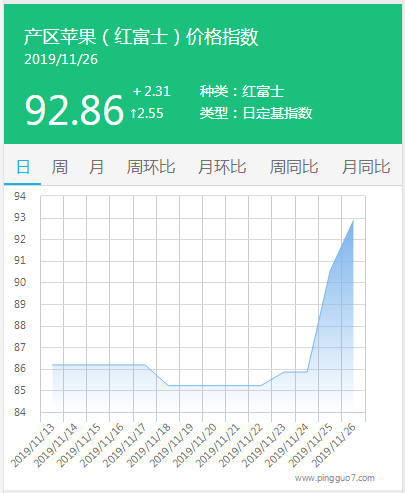Click the ↑2.55 percentage change
405x493 pixels.
[147, 113]
